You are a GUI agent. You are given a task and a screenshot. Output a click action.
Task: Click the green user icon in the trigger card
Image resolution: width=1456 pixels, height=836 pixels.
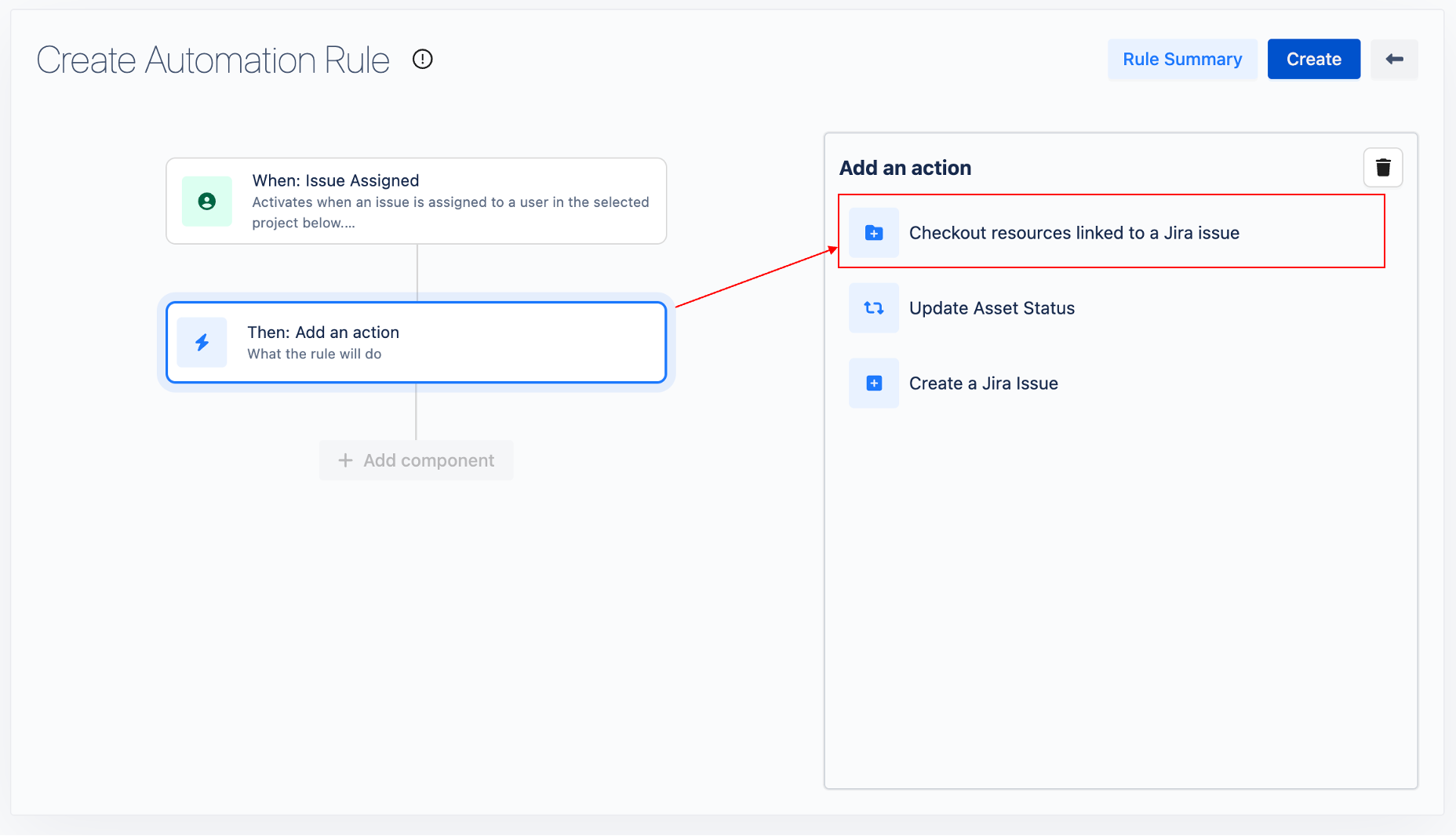point(207,202)
